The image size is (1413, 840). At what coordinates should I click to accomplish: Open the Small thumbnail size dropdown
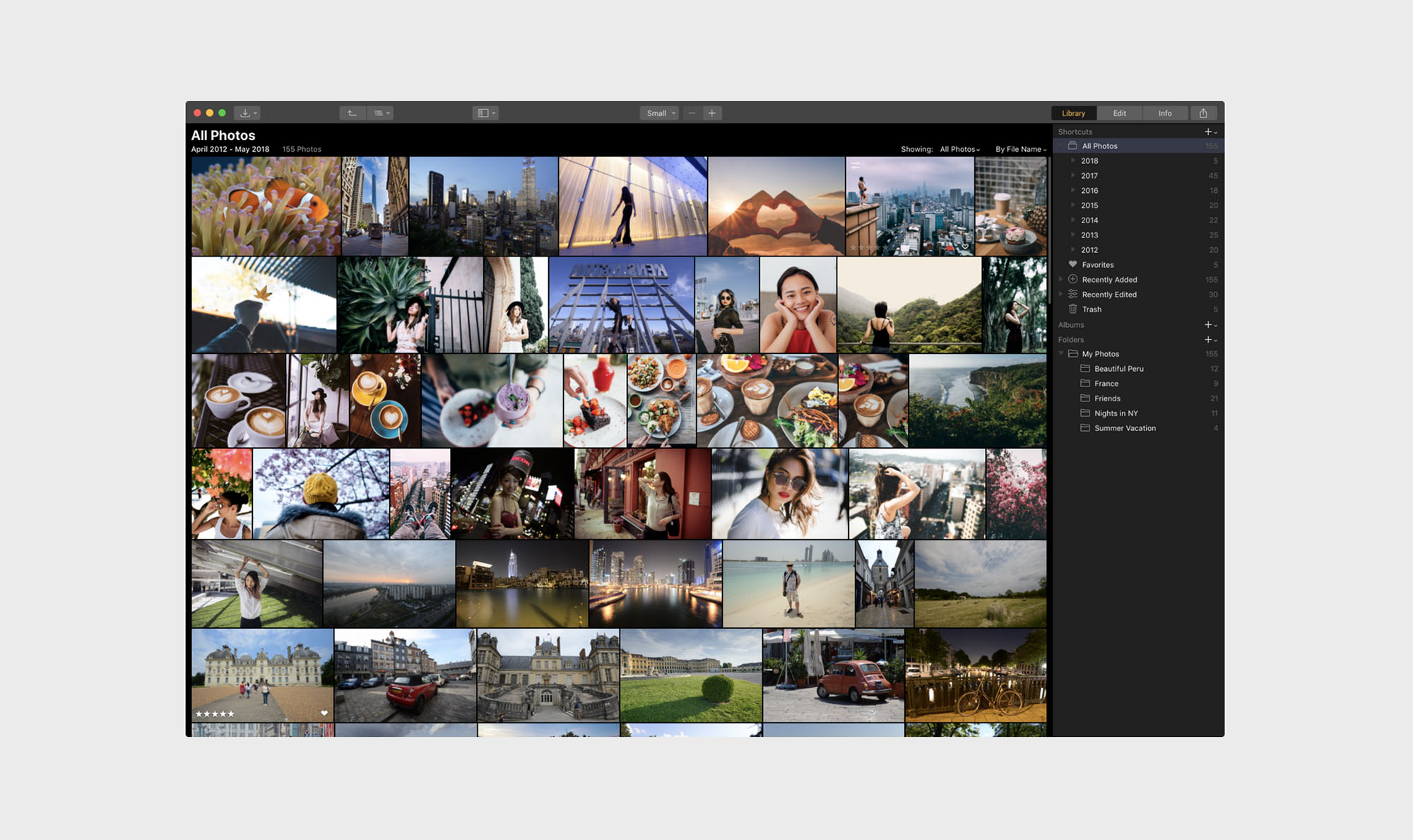point(661,113)
